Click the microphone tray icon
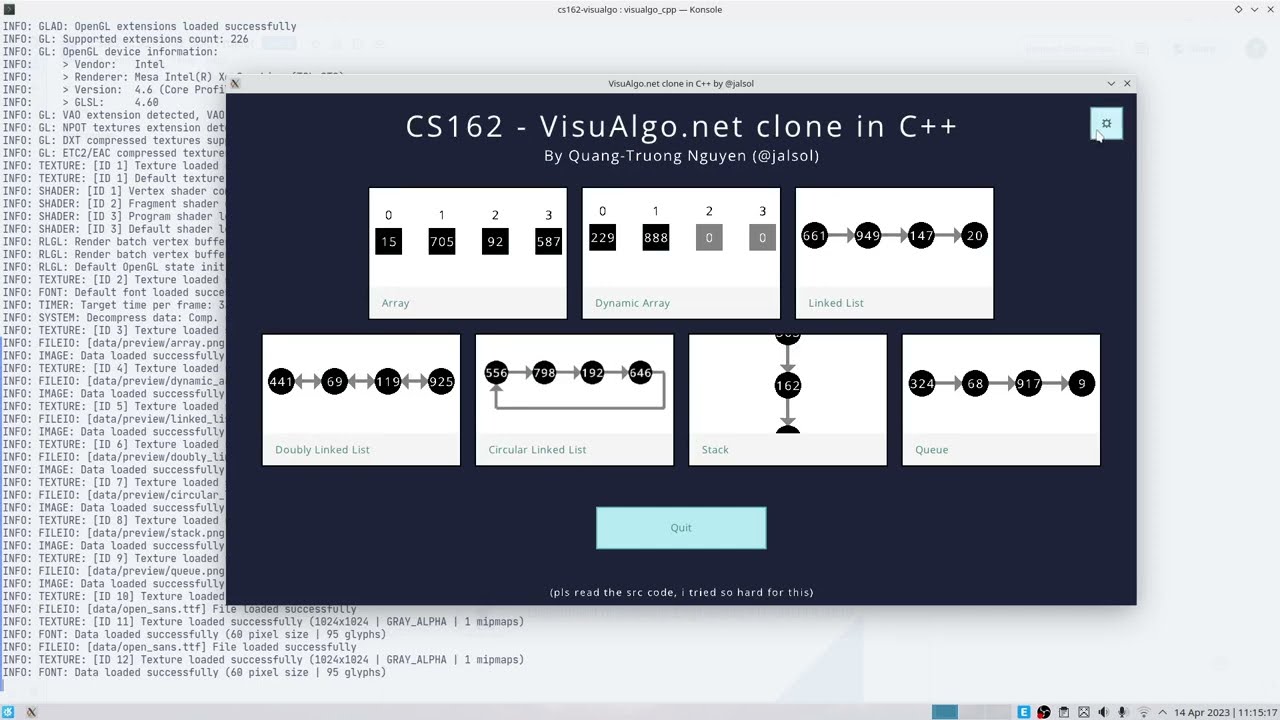This screenshot has width=1280, height=720. (1124, 712)
